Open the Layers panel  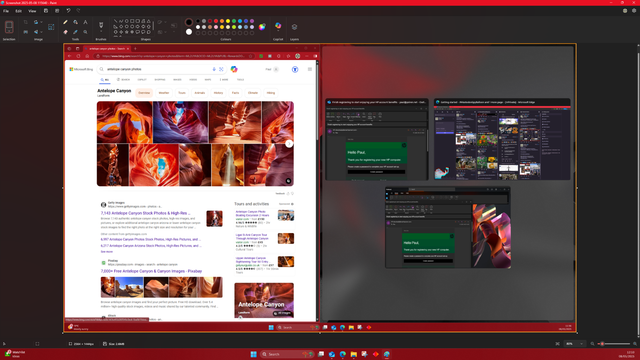294,27
